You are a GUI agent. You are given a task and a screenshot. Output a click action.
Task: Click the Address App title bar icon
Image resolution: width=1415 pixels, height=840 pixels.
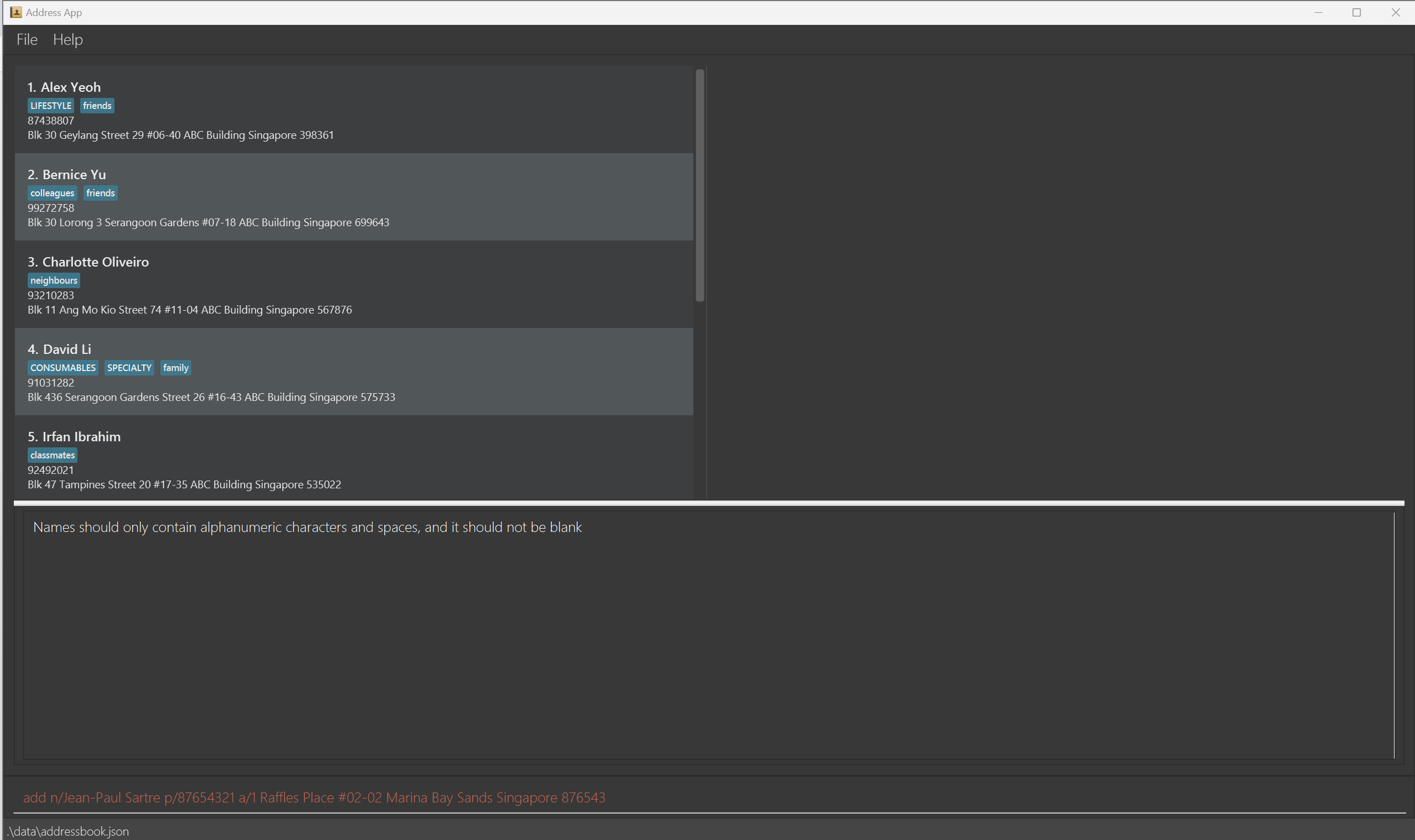(16, 13)
